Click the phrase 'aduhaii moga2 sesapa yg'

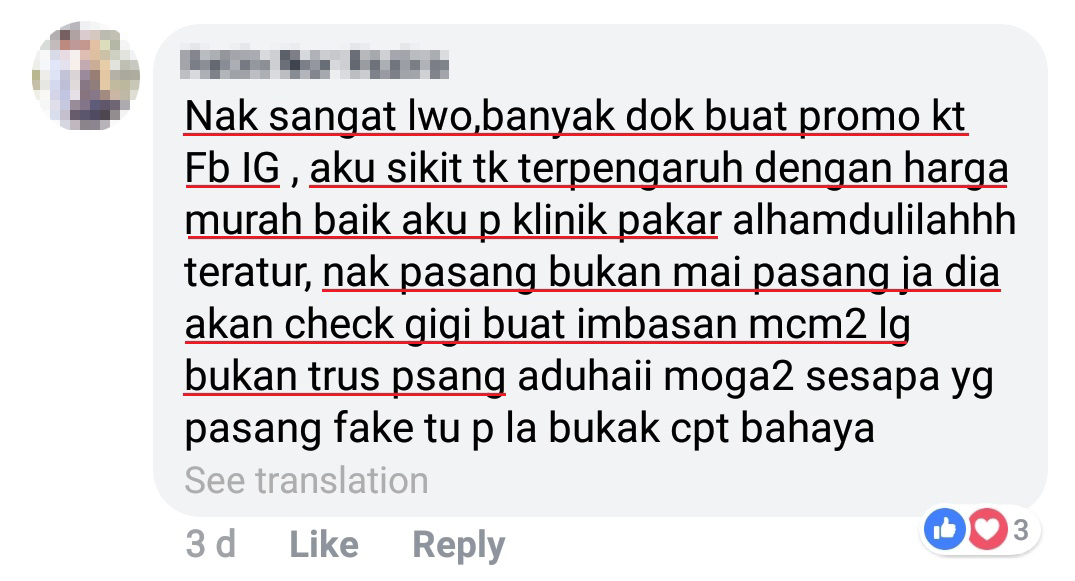click(756, 377)
